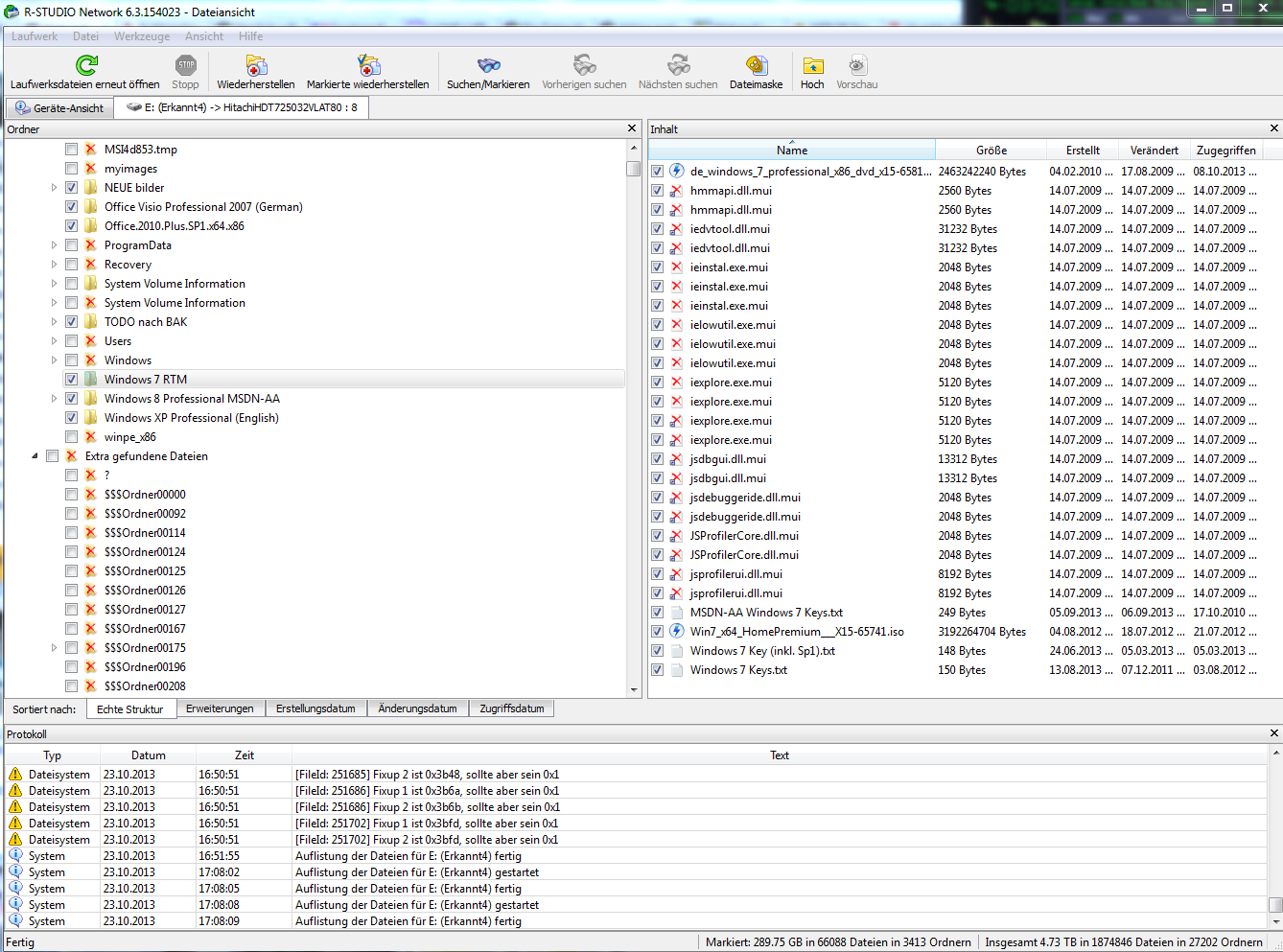The image size is (1283, 952).
Task: Uncheck Win7_x64_HomePremium iso checkbox
Action: [658, 632]
